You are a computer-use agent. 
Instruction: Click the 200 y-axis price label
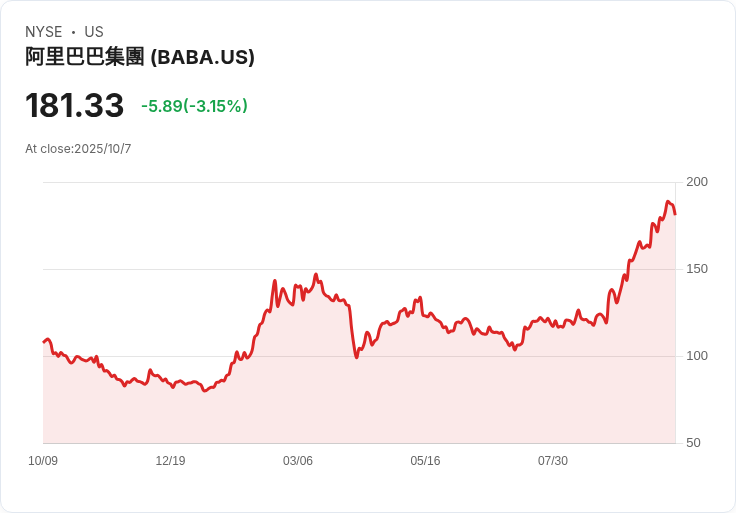pos(697,182)
